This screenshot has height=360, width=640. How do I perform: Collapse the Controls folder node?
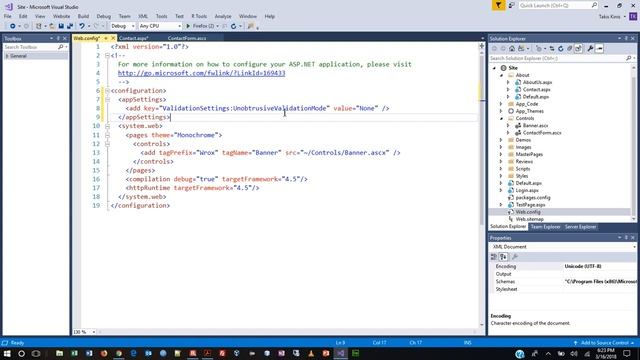click(x=502, y=118)
